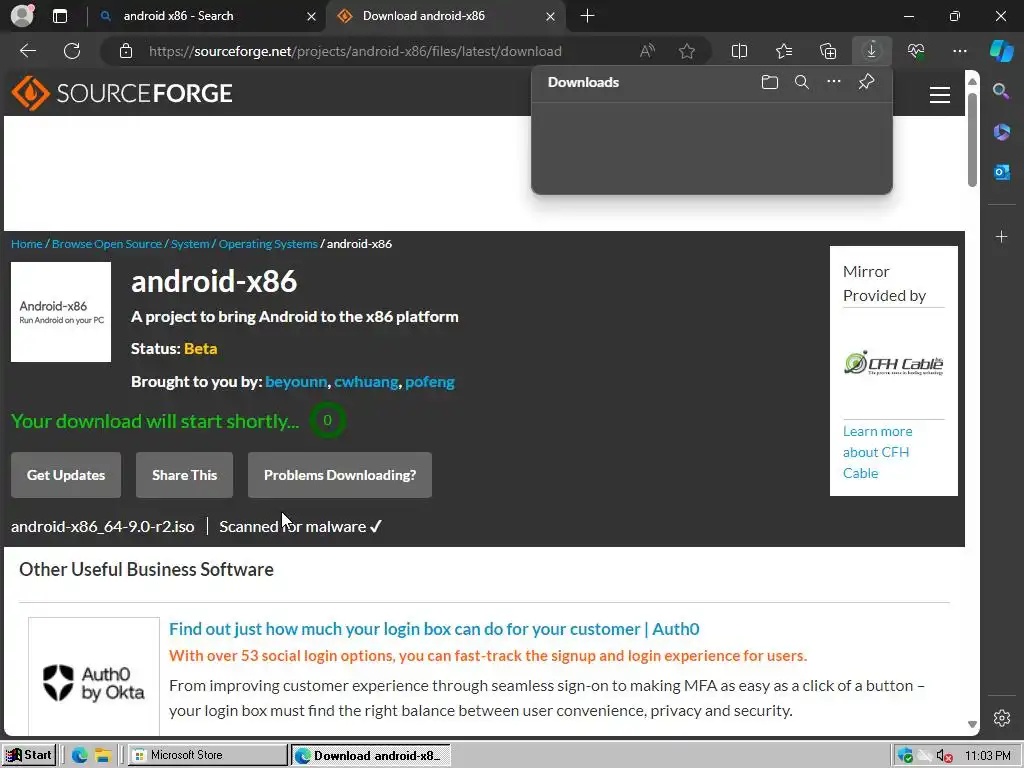Click the Android-x86 project thumbnail
1024x768 pixels.
(x=61, y=312)
